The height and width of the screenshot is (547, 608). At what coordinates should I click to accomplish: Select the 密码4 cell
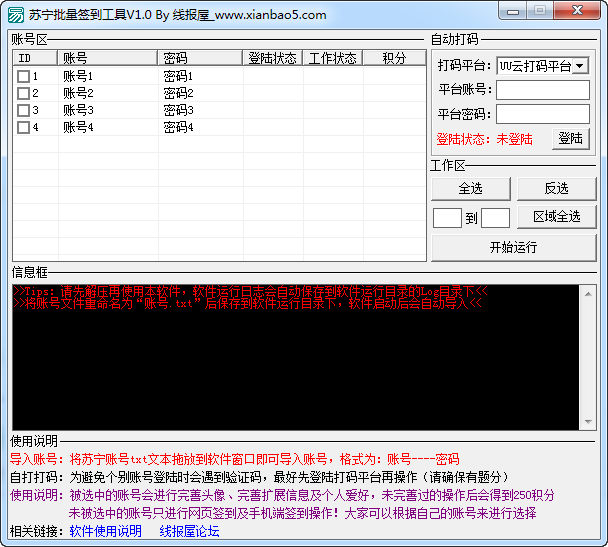point(178,128)
